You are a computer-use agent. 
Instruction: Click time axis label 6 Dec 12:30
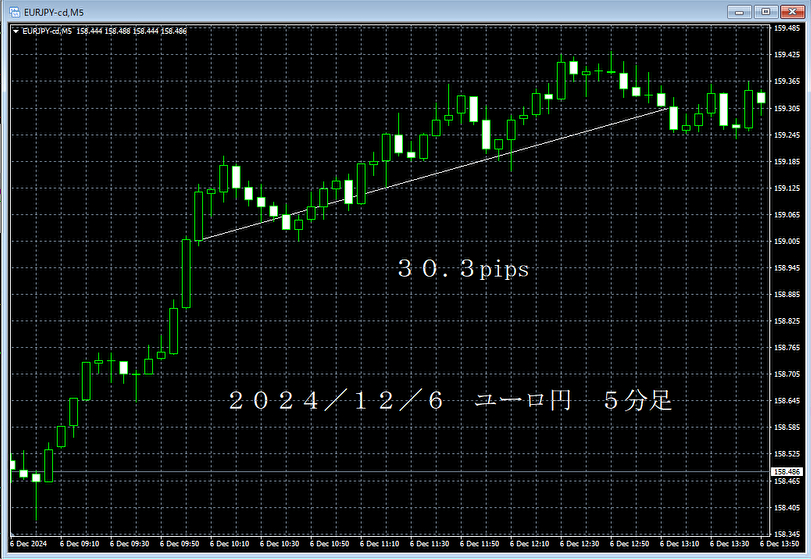(x=580, y=543)
